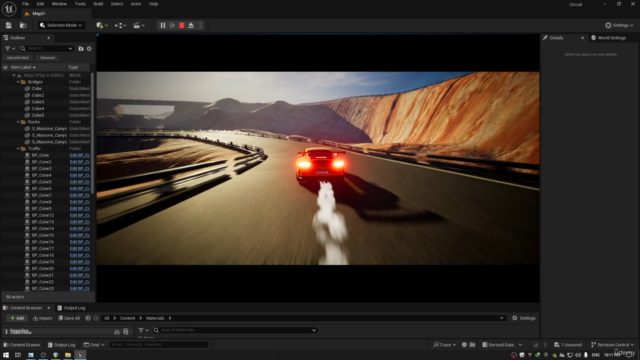Open the Settings dropdown in top toolbar
This screenshot has width=640, height=360.
(x=619, y=25)
